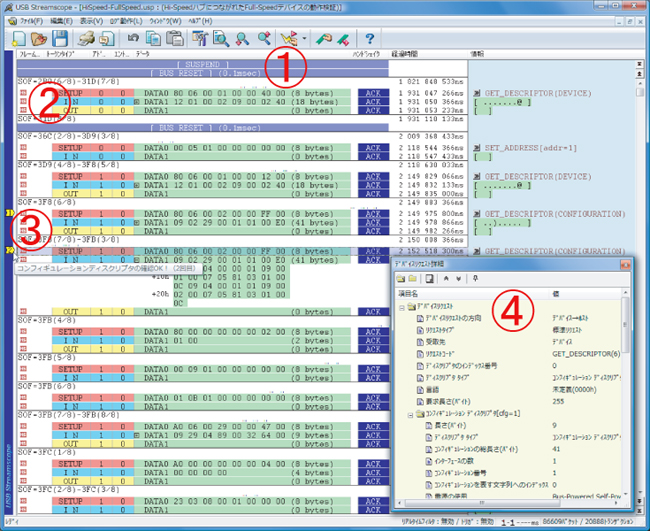Expand DATA1 12 01 row under first SETUP

[137, 102]
